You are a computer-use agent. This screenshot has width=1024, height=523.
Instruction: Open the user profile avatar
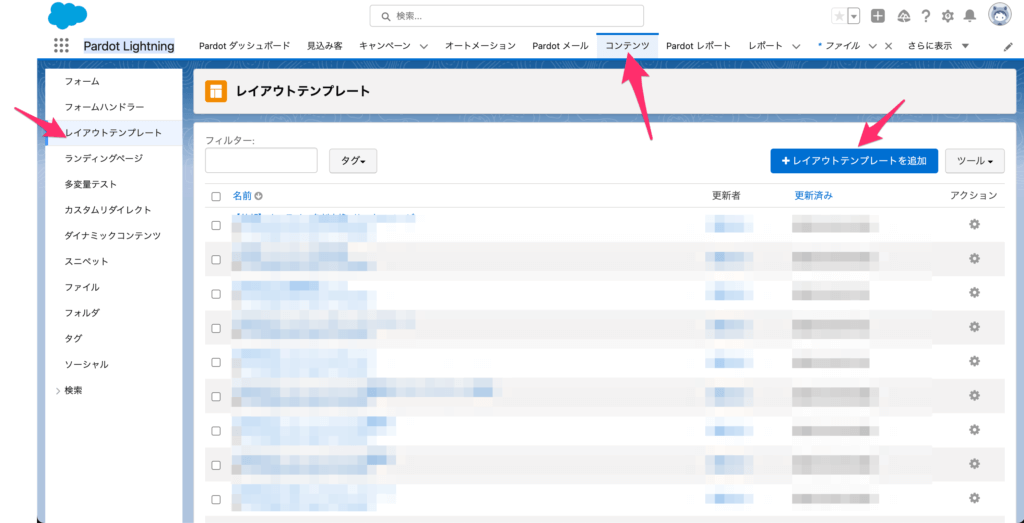[1000, 15]
